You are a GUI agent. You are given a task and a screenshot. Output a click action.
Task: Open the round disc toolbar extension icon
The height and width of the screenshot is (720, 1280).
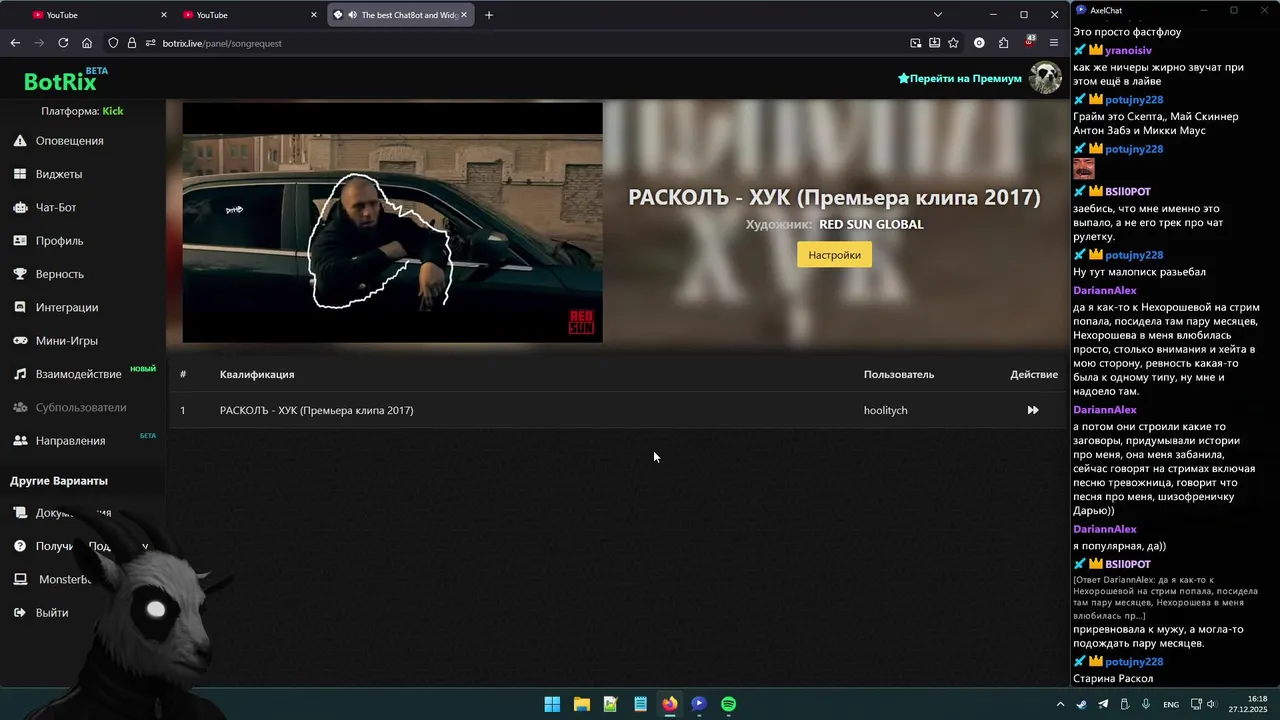click(x=979, y=43)
